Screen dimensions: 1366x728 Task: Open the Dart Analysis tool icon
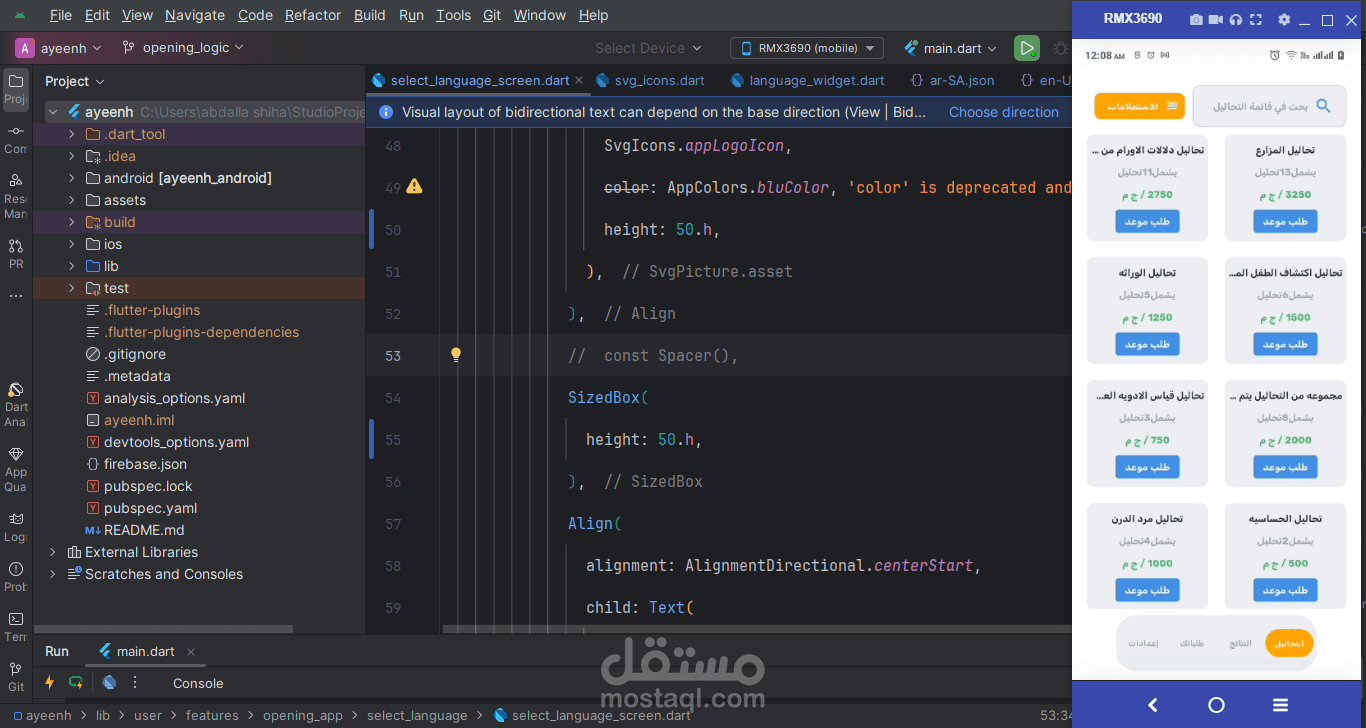click(x=16, y=391)
